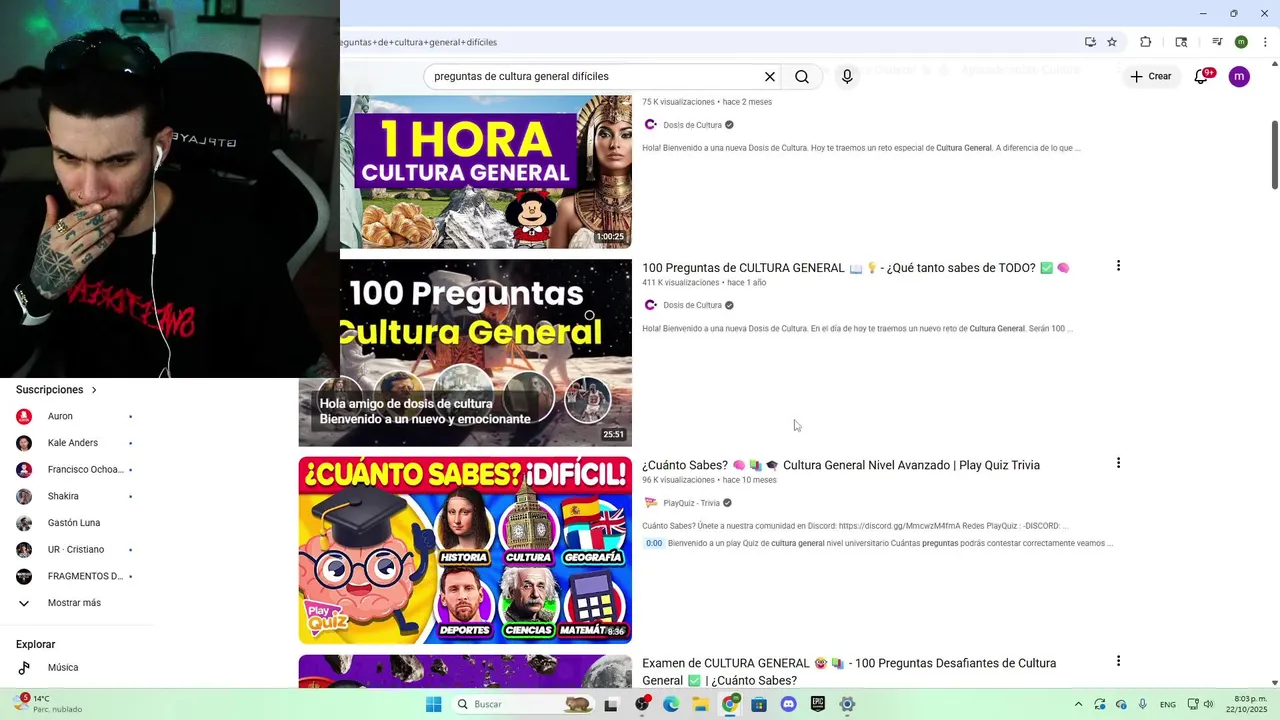This screenshot has height=720, width=1280.
Task: Open weather widget 14°C Parc. nublado
Action: pos(50,704)
